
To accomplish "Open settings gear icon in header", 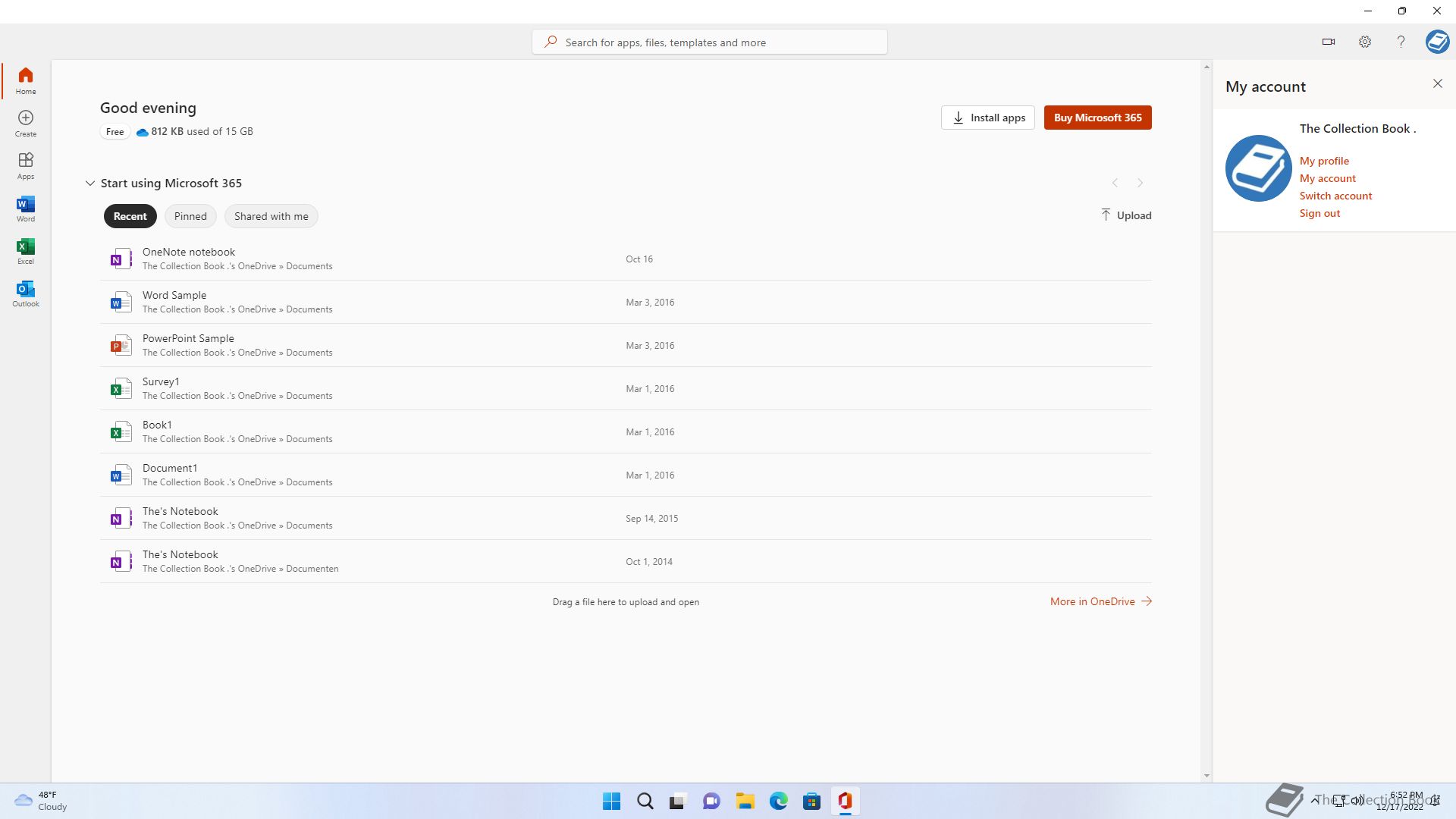I will pos(1365,42).
